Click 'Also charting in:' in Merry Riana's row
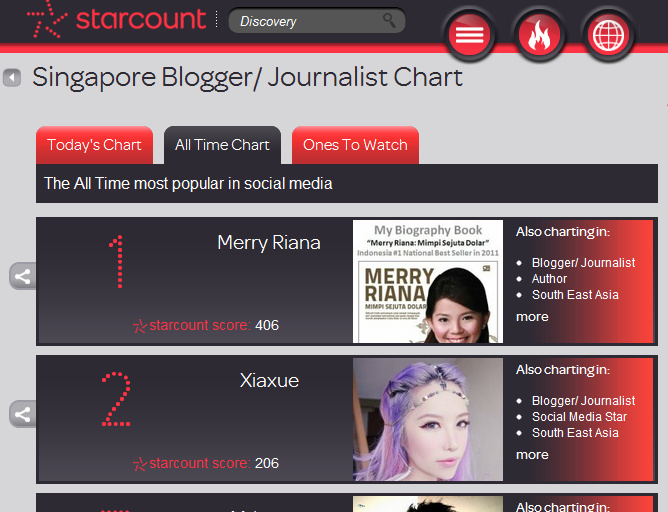The height and width of the screenshot is (512, 668). click(563, 232)
